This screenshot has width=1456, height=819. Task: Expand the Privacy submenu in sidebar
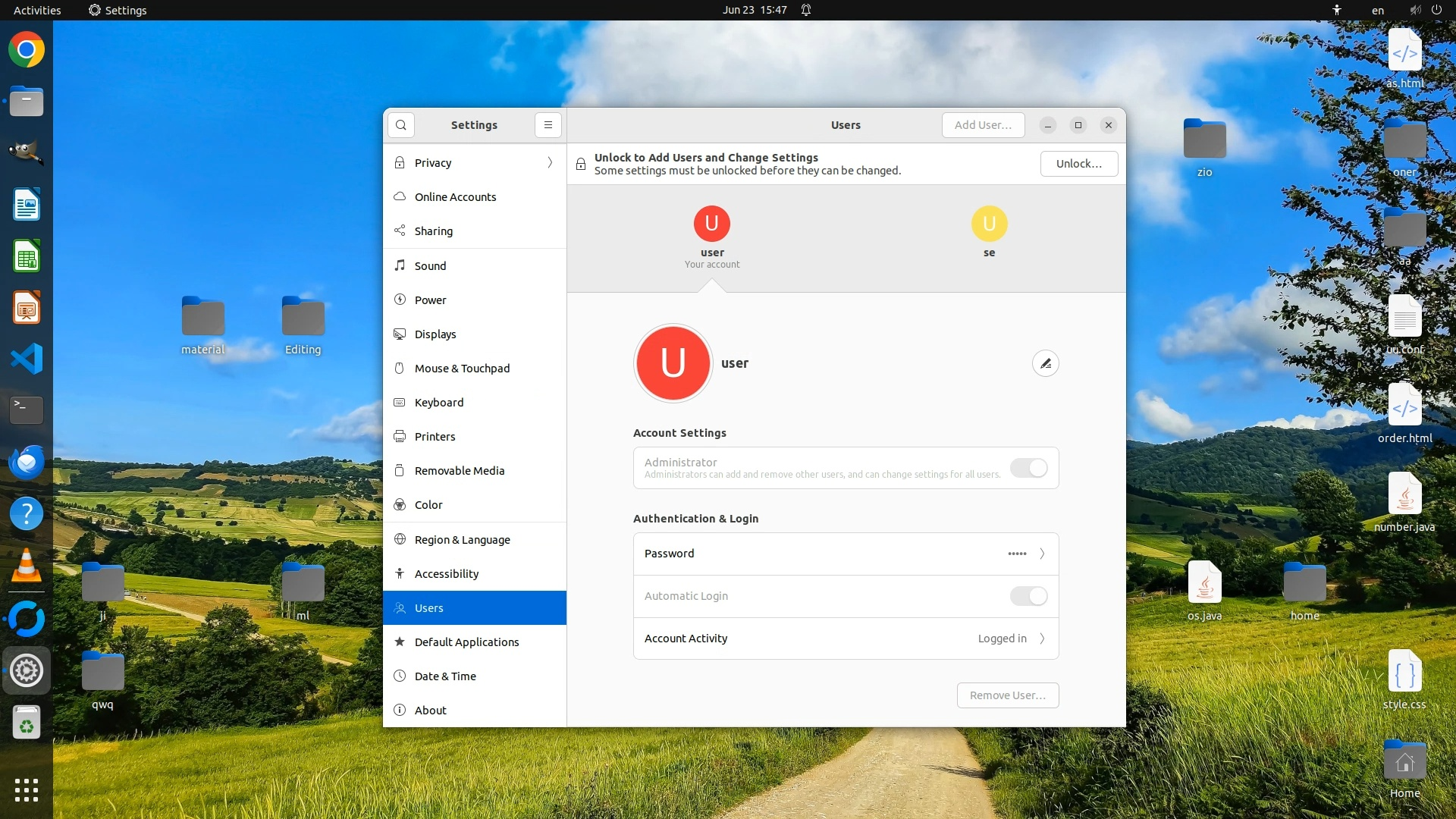[x=550, y=163]
